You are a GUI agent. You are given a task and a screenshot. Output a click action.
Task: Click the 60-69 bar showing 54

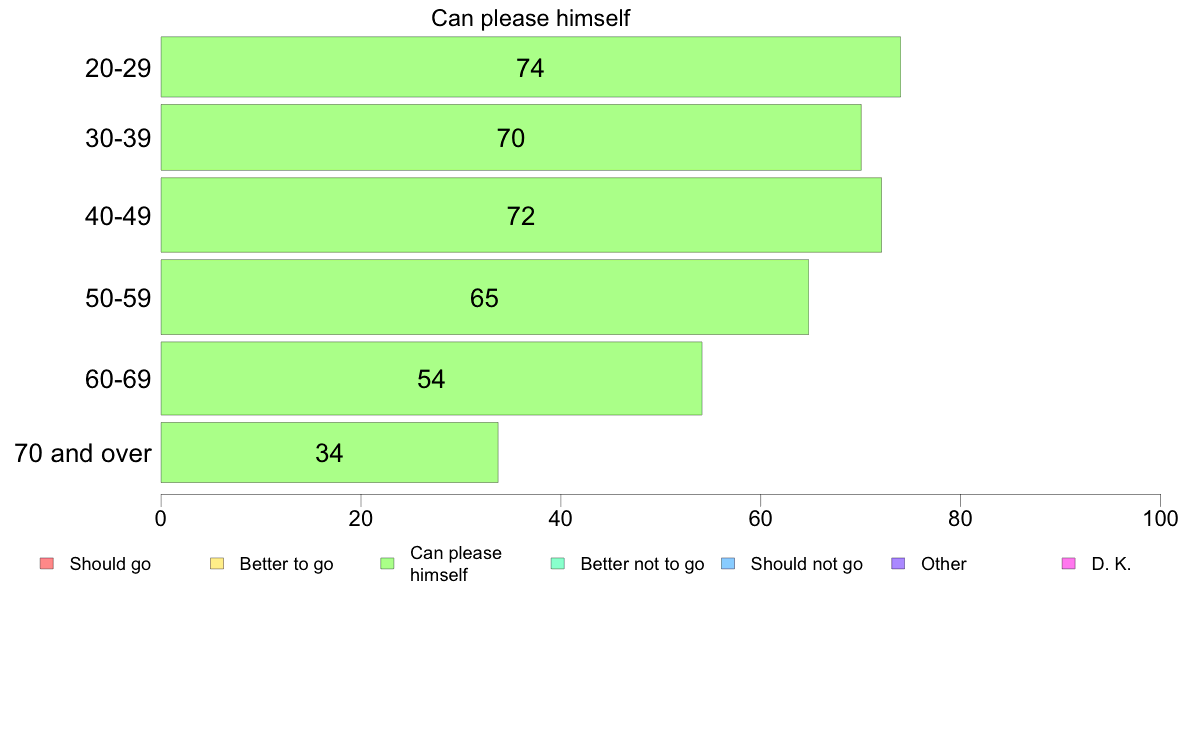point(431,378)
